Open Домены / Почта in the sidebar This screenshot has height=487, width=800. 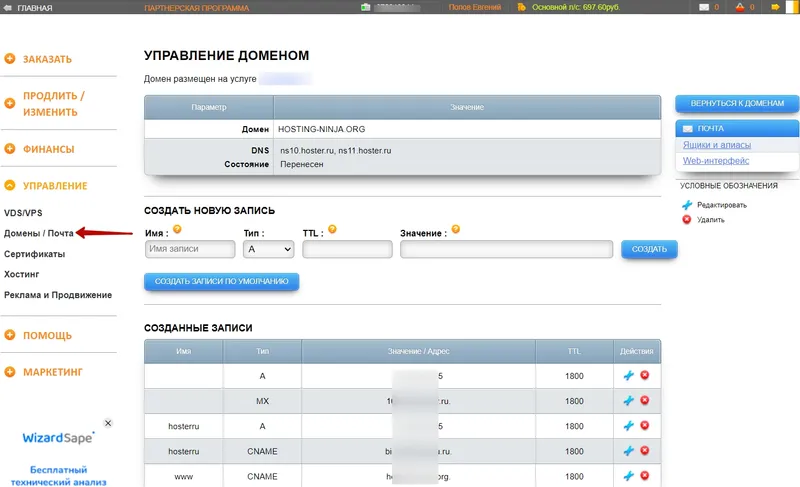[39, 233]
